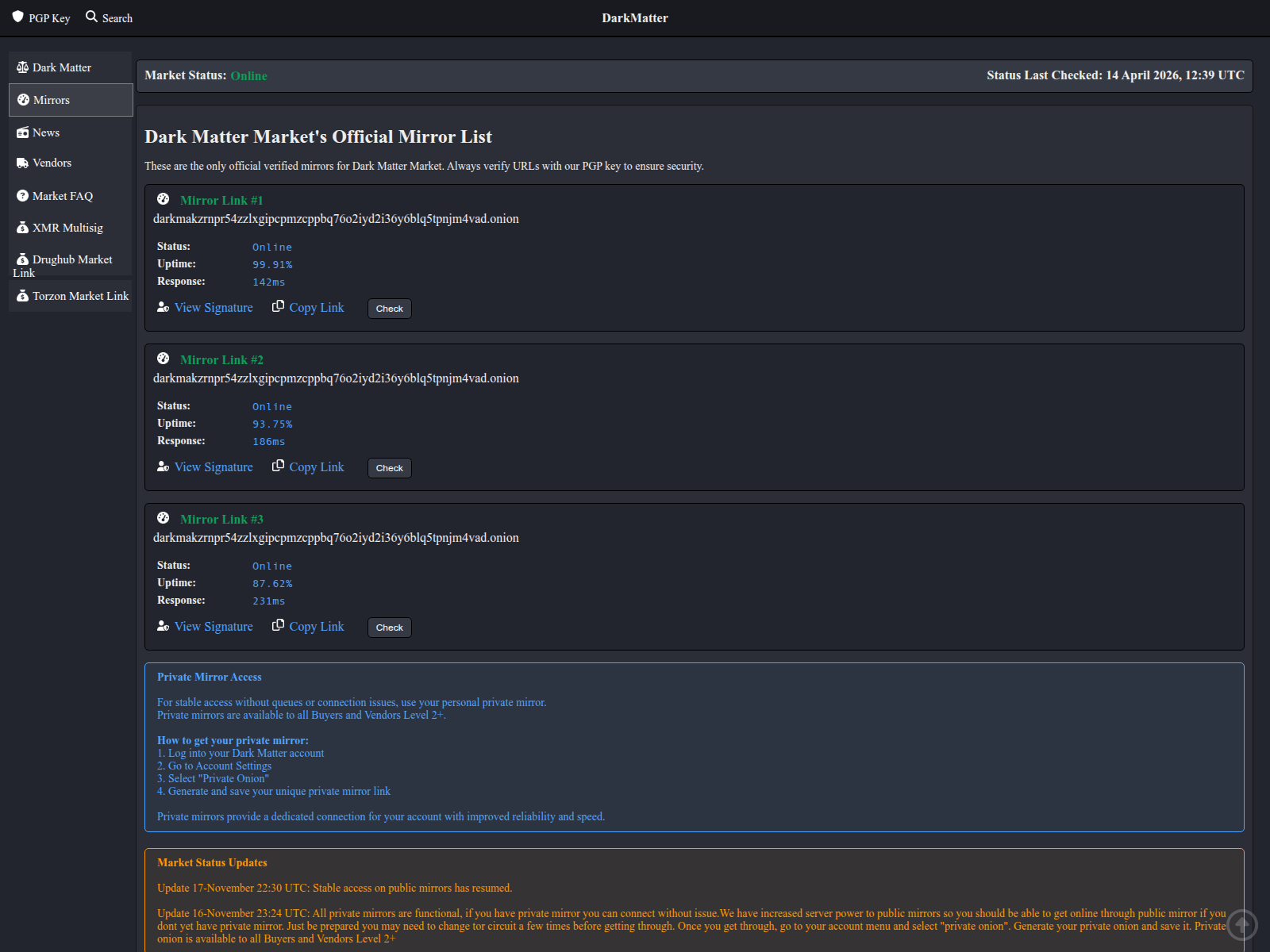Click the XMR Multisig money bag icon

point(22,228)
